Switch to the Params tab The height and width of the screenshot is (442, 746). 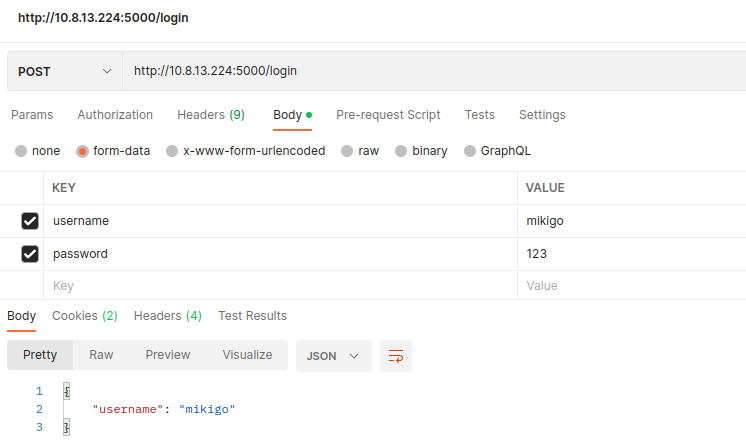click(32, 115)
